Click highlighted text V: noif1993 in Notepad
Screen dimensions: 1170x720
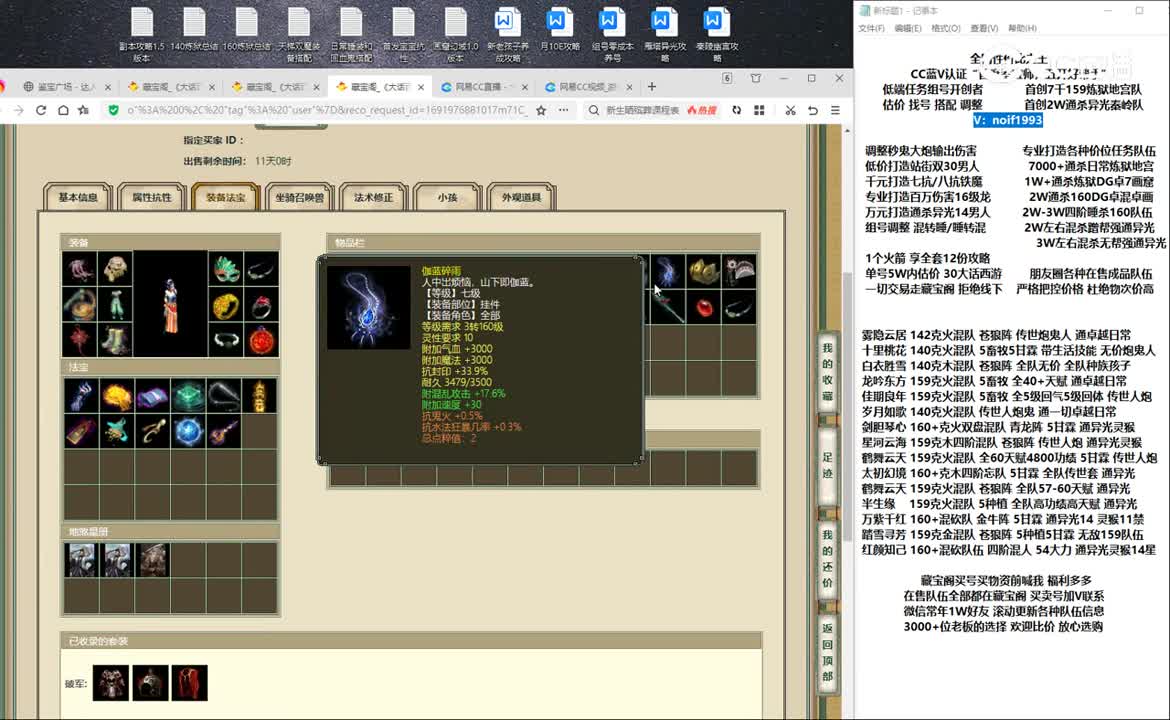[x=1007, y=120]
